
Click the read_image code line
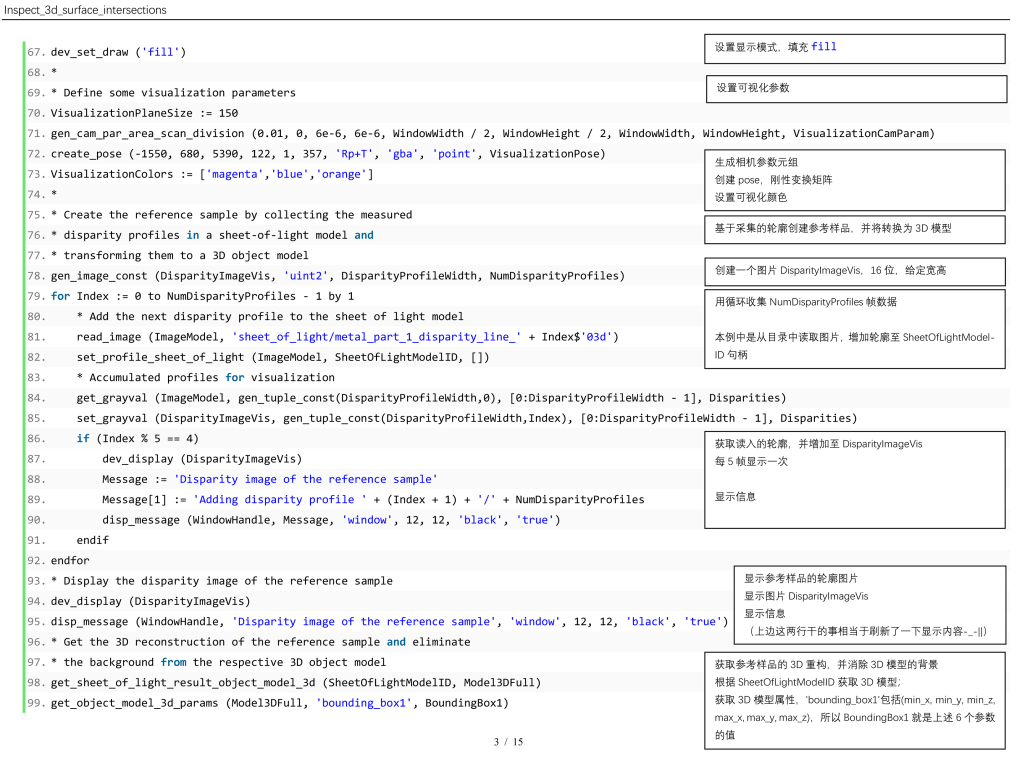(347, 337)
